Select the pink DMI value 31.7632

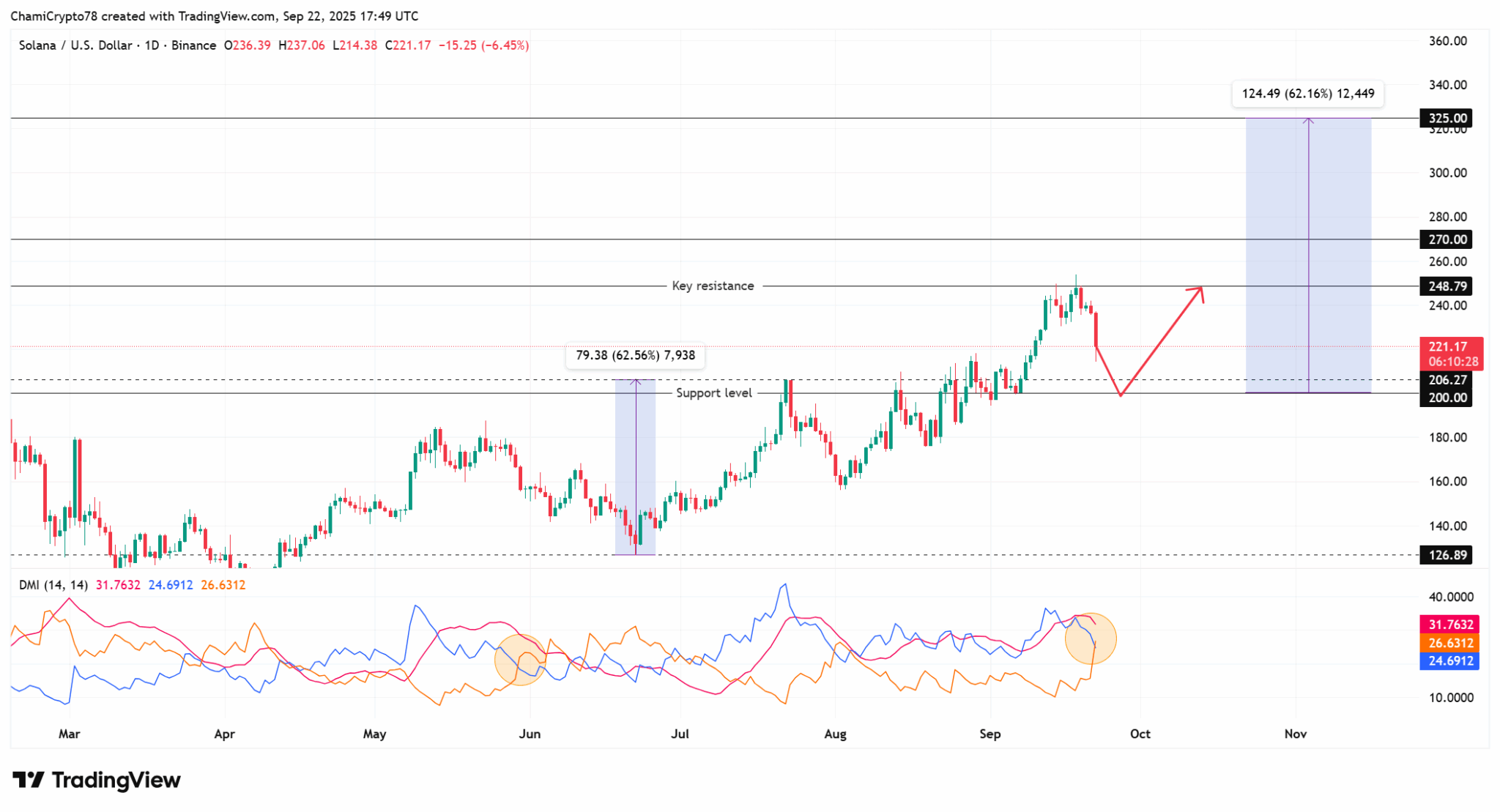click(117, 585)
